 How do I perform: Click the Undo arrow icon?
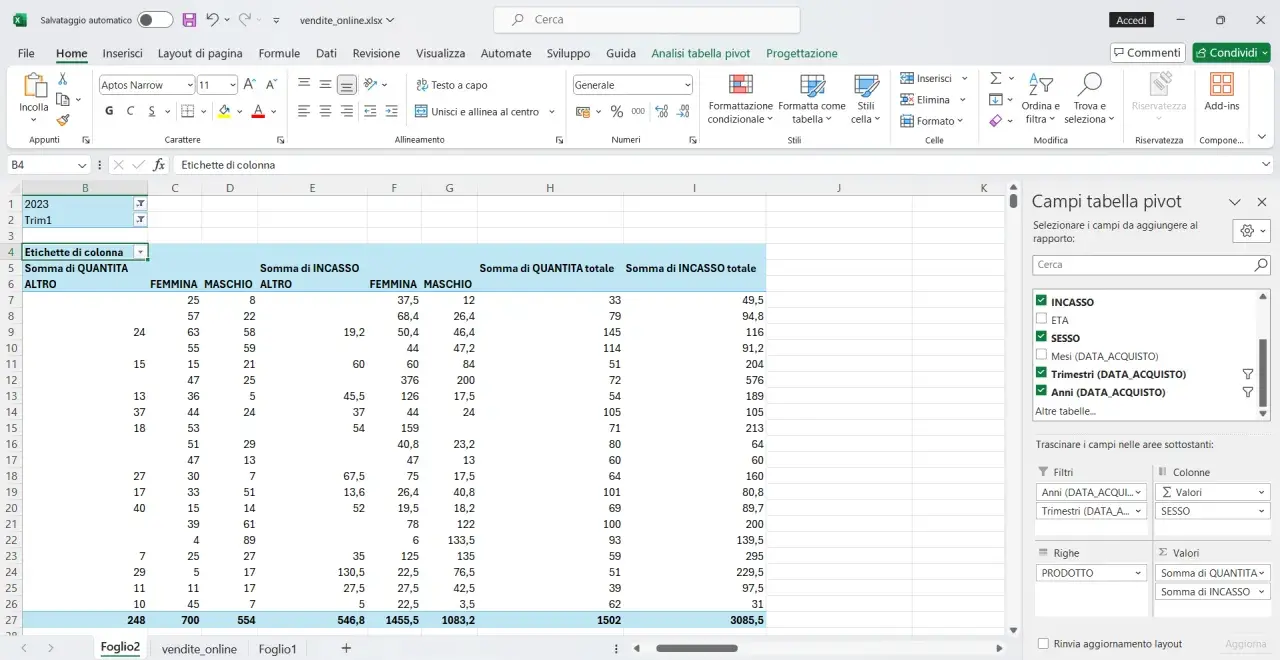pos(212,20)
